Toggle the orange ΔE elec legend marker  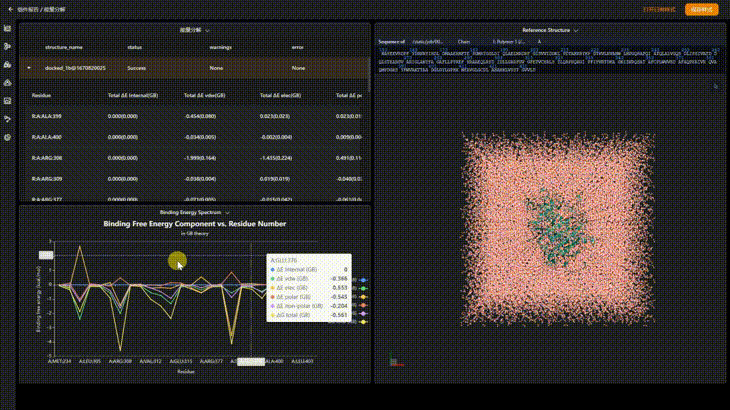[364, 297]
